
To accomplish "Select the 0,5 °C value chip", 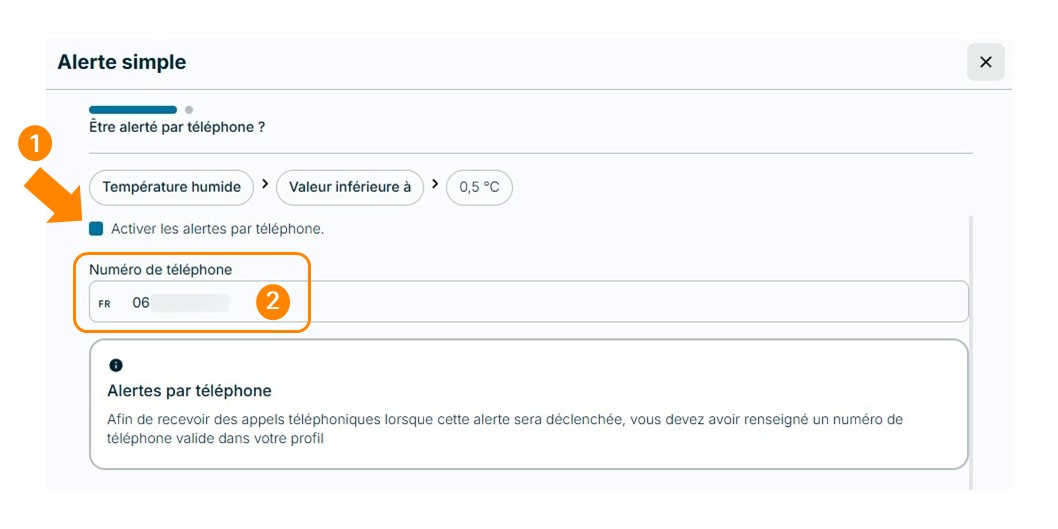I will (x=479, y=187).
